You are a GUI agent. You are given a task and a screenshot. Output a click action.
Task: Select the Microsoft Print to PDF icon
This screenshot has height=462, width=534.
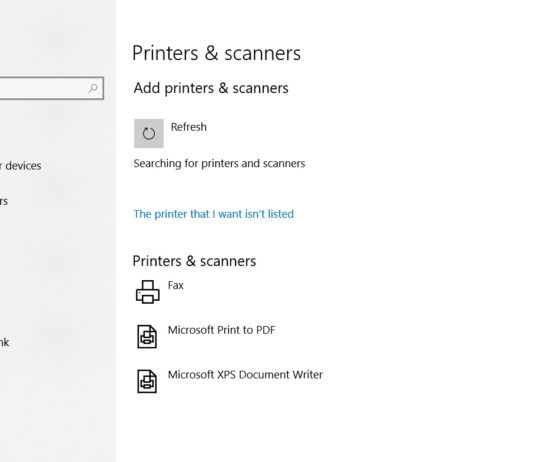147,336
